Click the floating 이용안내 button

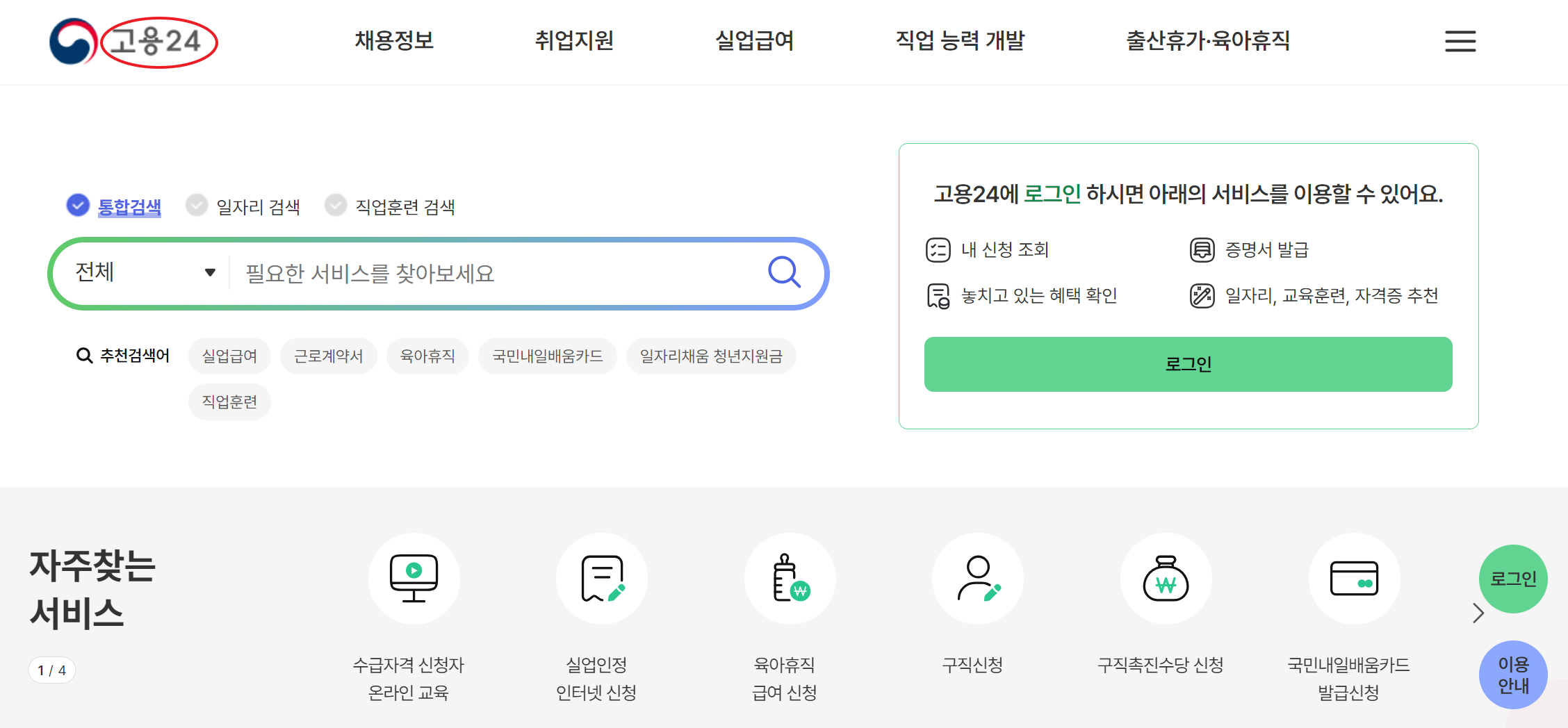pyautogui.click(x=1513, y=675)
